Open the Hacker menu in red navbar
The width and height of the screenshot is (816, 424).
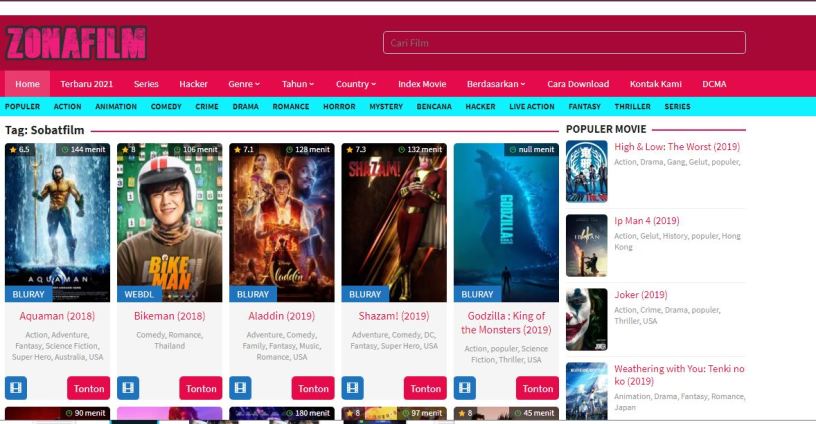(193, 84)
